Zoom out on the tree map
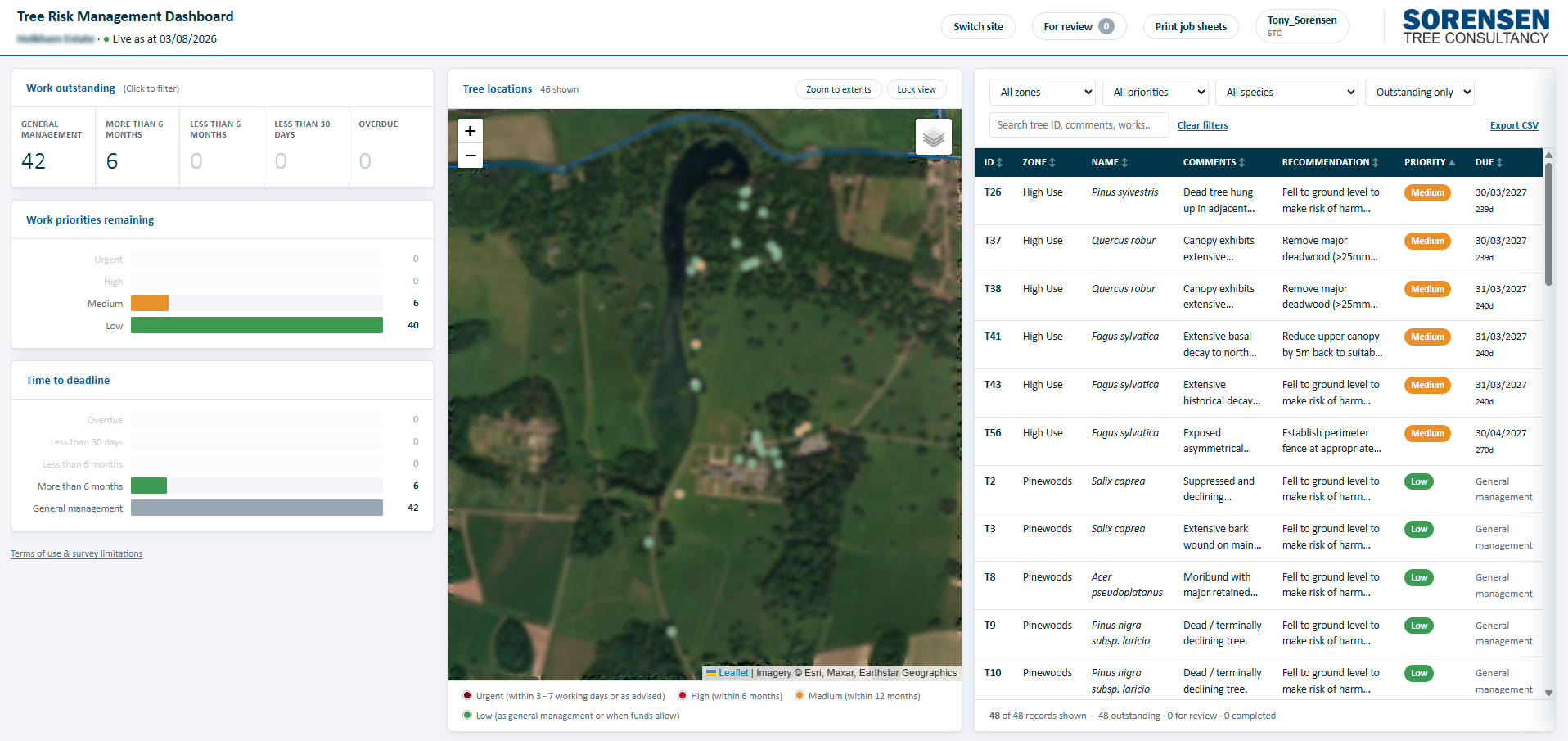Image resolution: width=1568 pixels, height=741 pixels. (470, 156)
